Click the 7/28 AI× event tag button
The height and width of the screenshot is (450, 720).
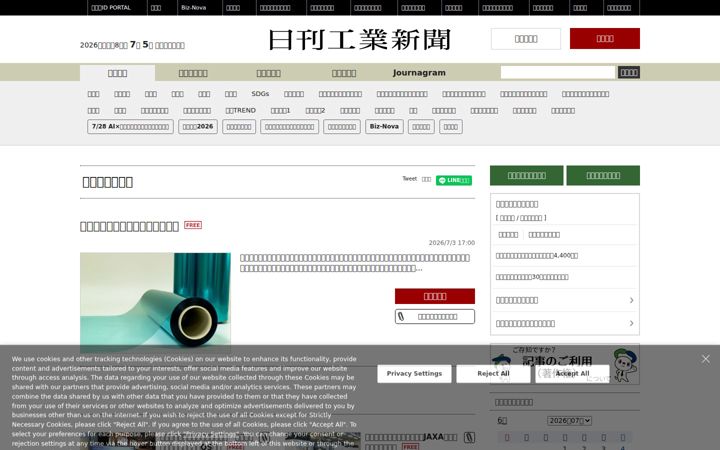[x=130, y=127]
